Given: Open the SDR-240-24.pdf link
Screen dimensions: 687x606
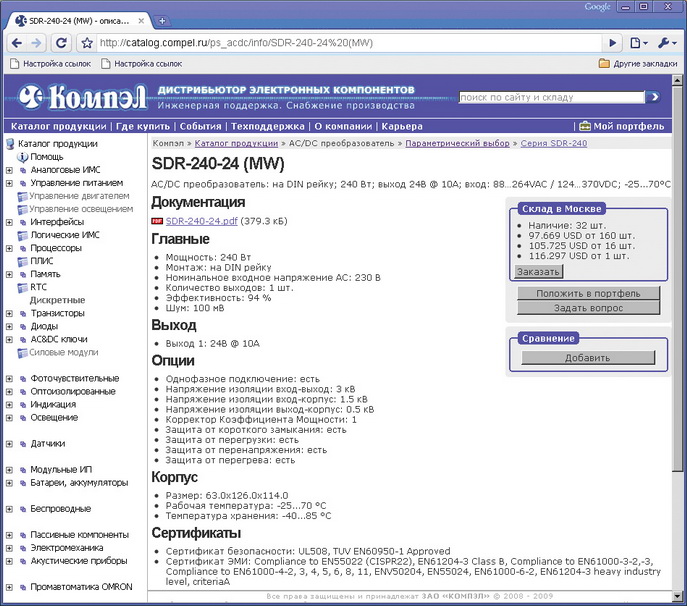Looking at the screenshot, I should click(202, 221).
